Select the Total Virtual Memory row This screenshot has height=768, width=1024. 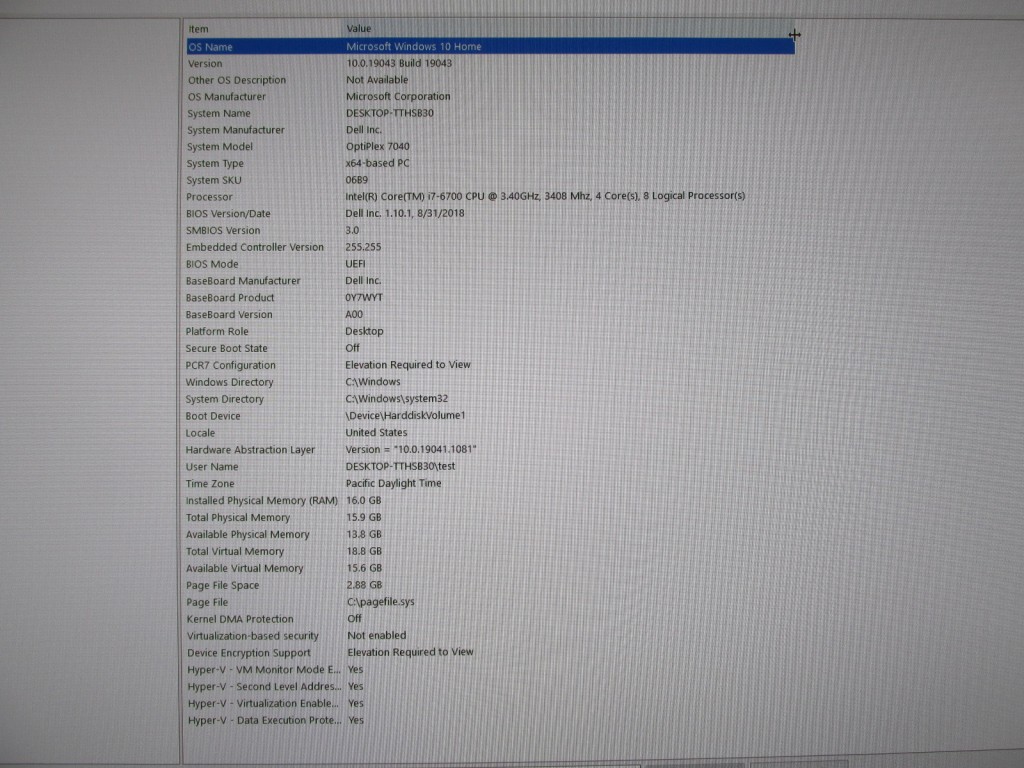pyautogui.click(x=490, y=552)
